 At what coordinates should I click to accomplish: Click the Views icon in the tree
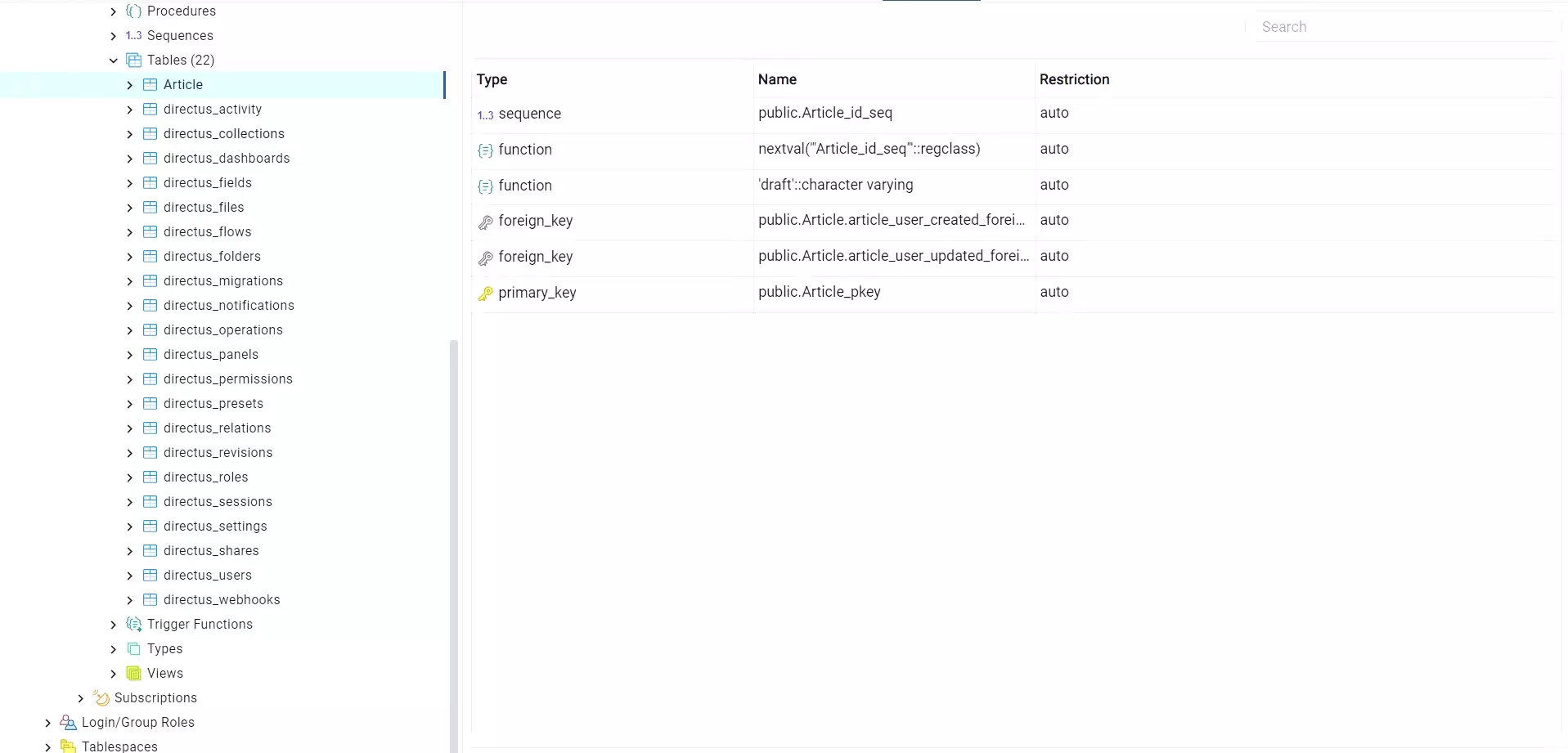(x=133, y=673)
